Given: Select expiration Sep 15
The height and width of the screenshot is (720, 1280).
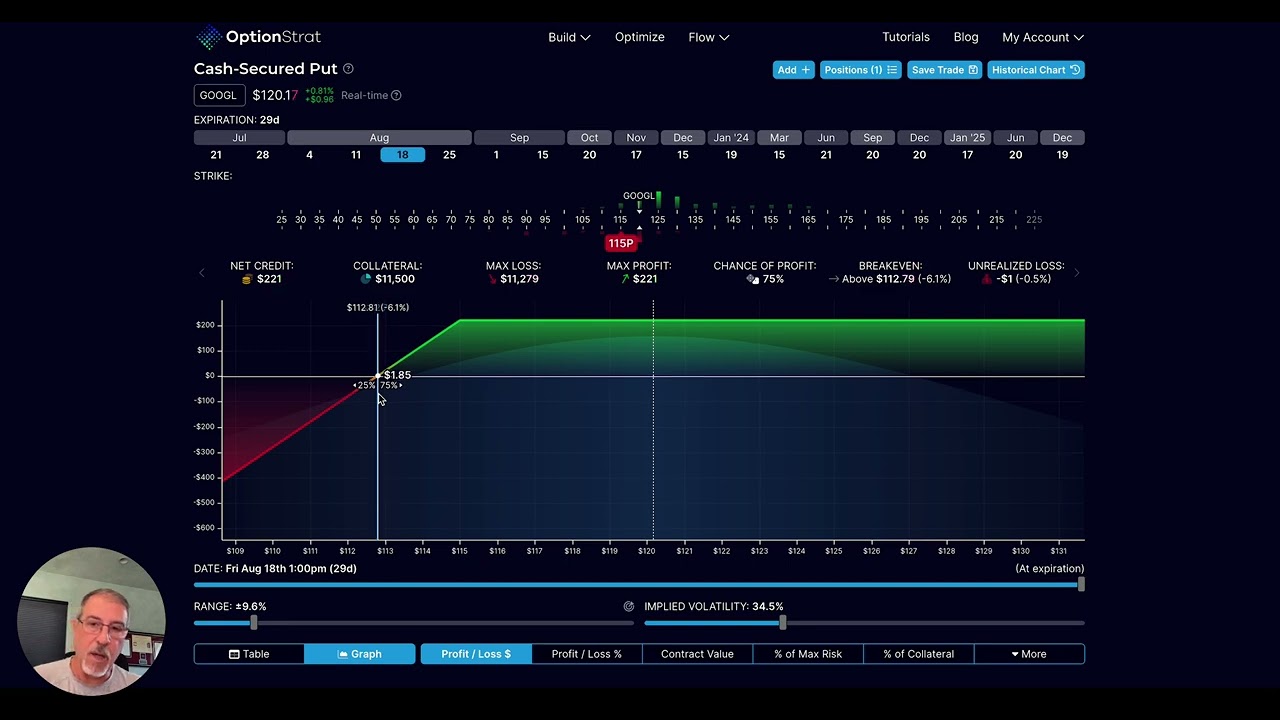Looking at the screenshot, I should coord(543,155).
